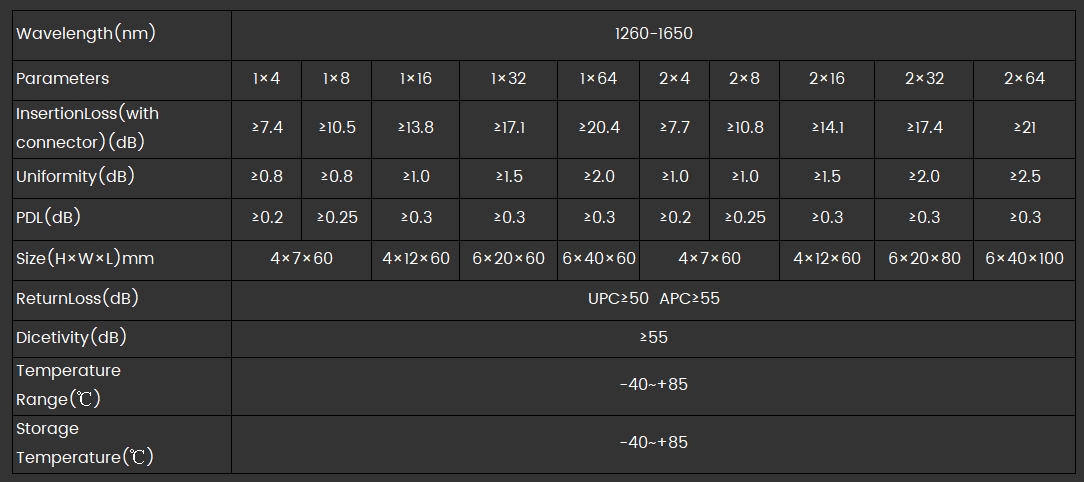
Task: Select the ≥20.4 insertion loss value
Action: pyautogui.click(x=598, y=127)
